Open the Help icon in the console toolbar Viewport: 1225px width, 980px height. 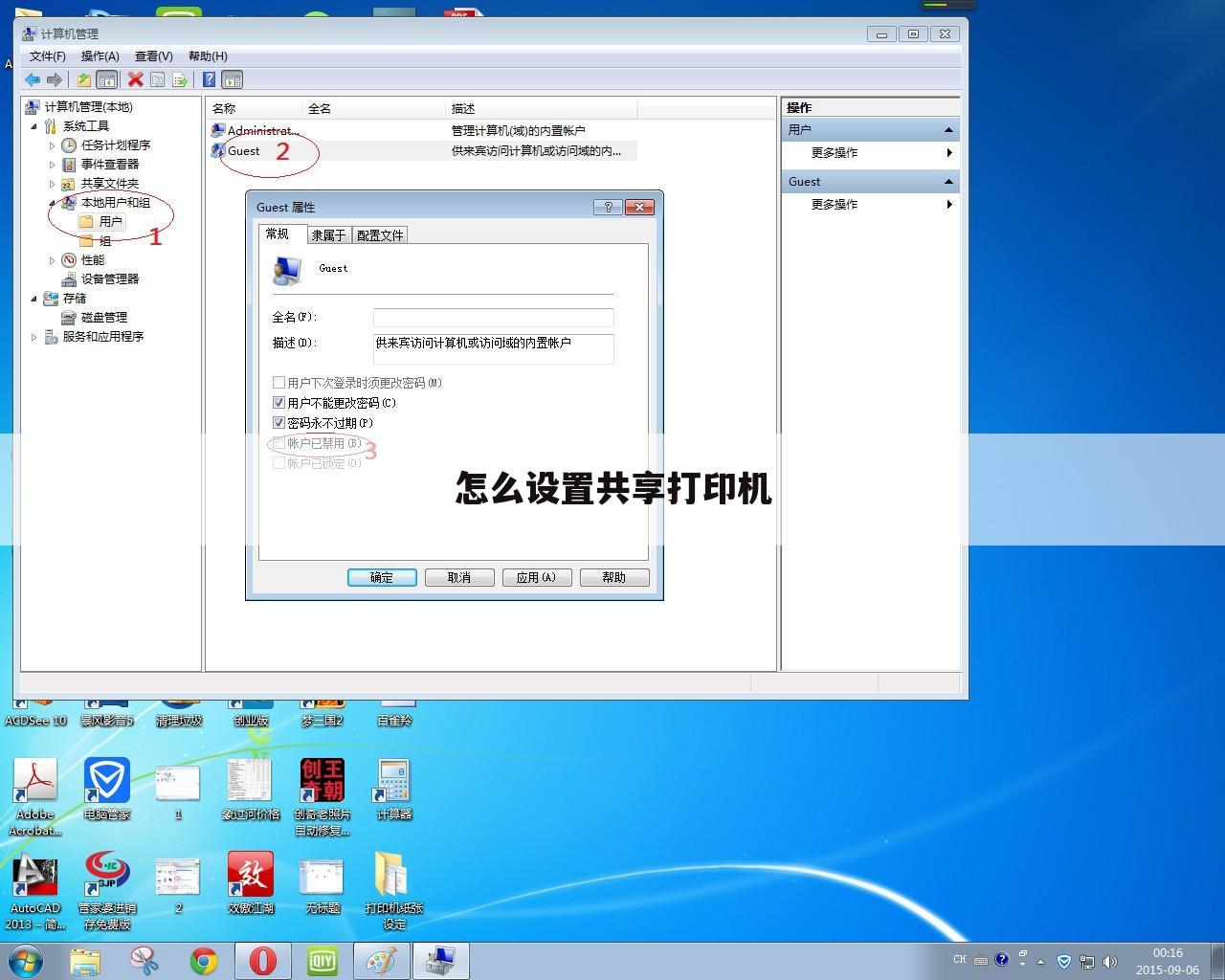pyautogui.click(x=209, y=79)
